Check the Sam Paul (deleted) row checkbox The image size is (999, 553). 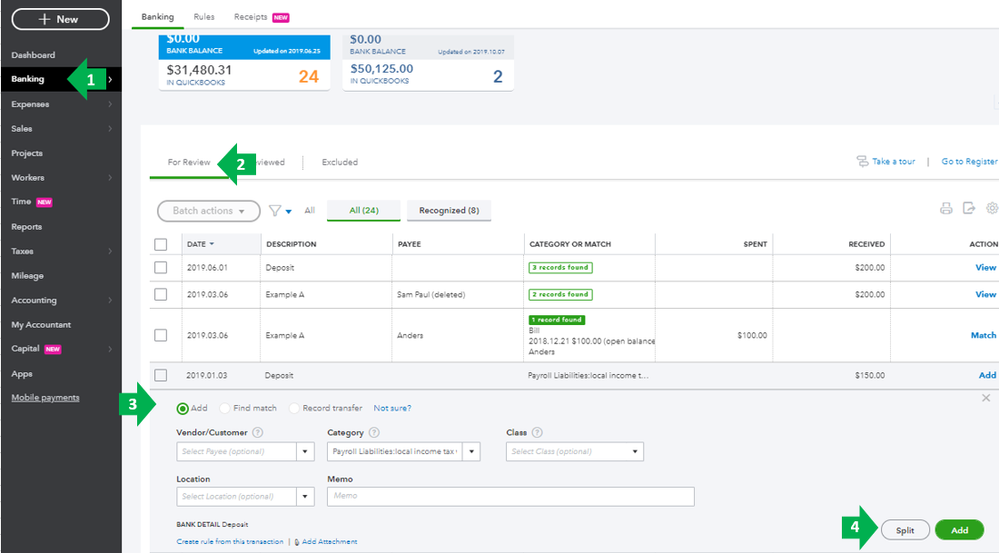point(161,294)
